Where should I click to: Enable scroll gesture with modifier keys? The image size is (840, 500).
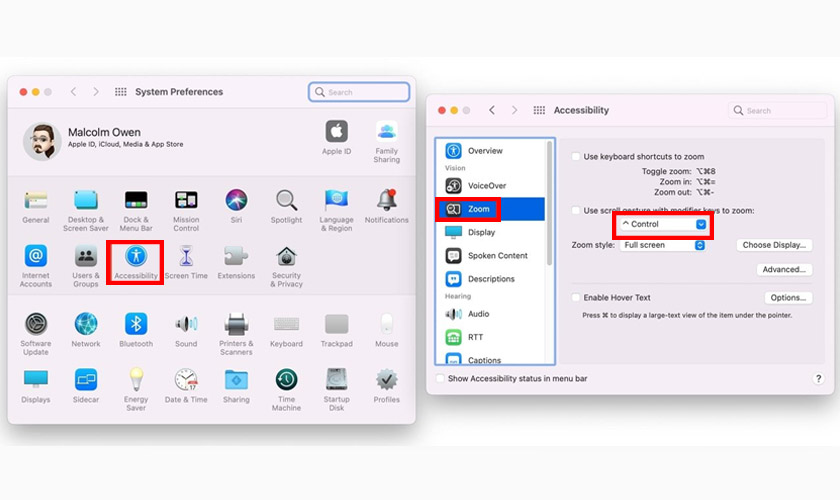[x=576, y=210]
